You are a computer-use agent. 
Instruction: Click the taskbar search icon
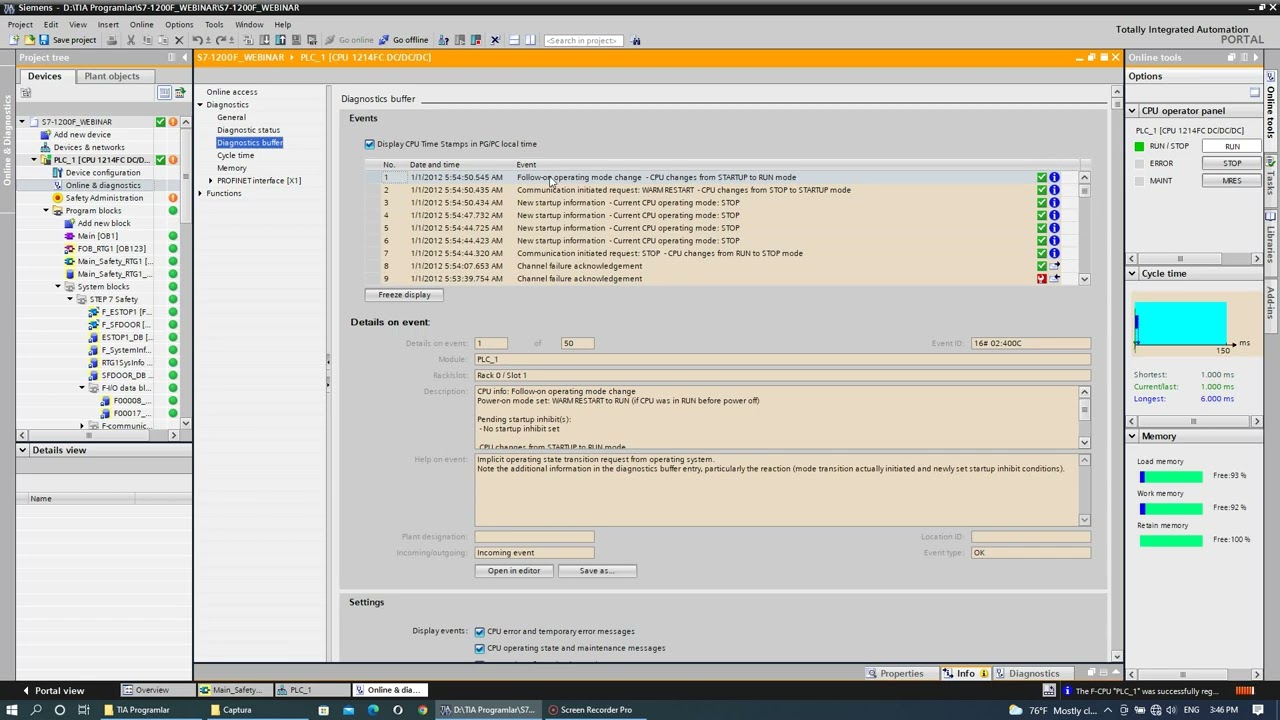pos(36,710)
